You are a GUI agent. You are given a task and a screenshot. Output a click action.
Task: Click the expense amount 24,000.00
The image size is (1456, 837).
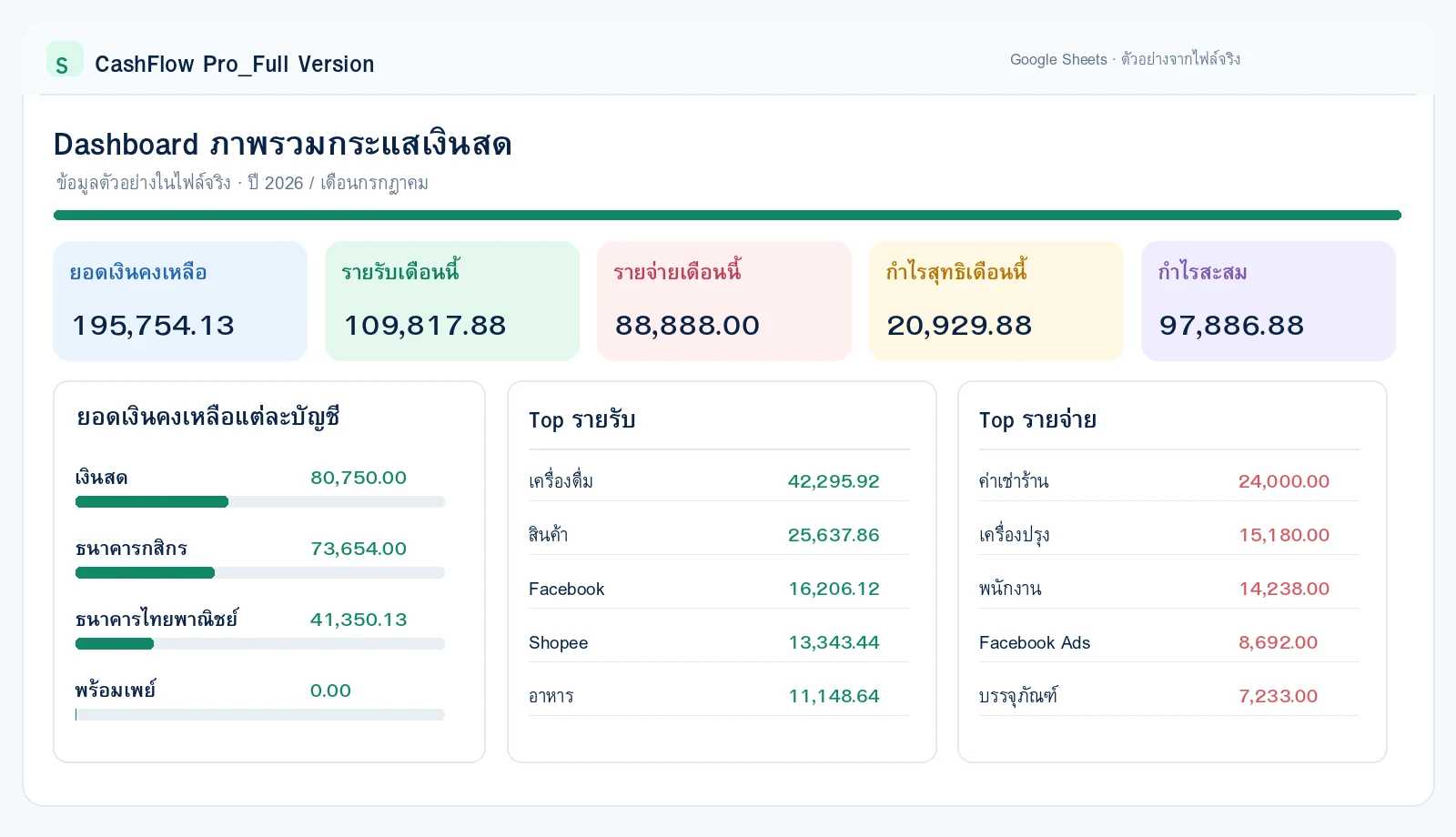click(1284, 481)
